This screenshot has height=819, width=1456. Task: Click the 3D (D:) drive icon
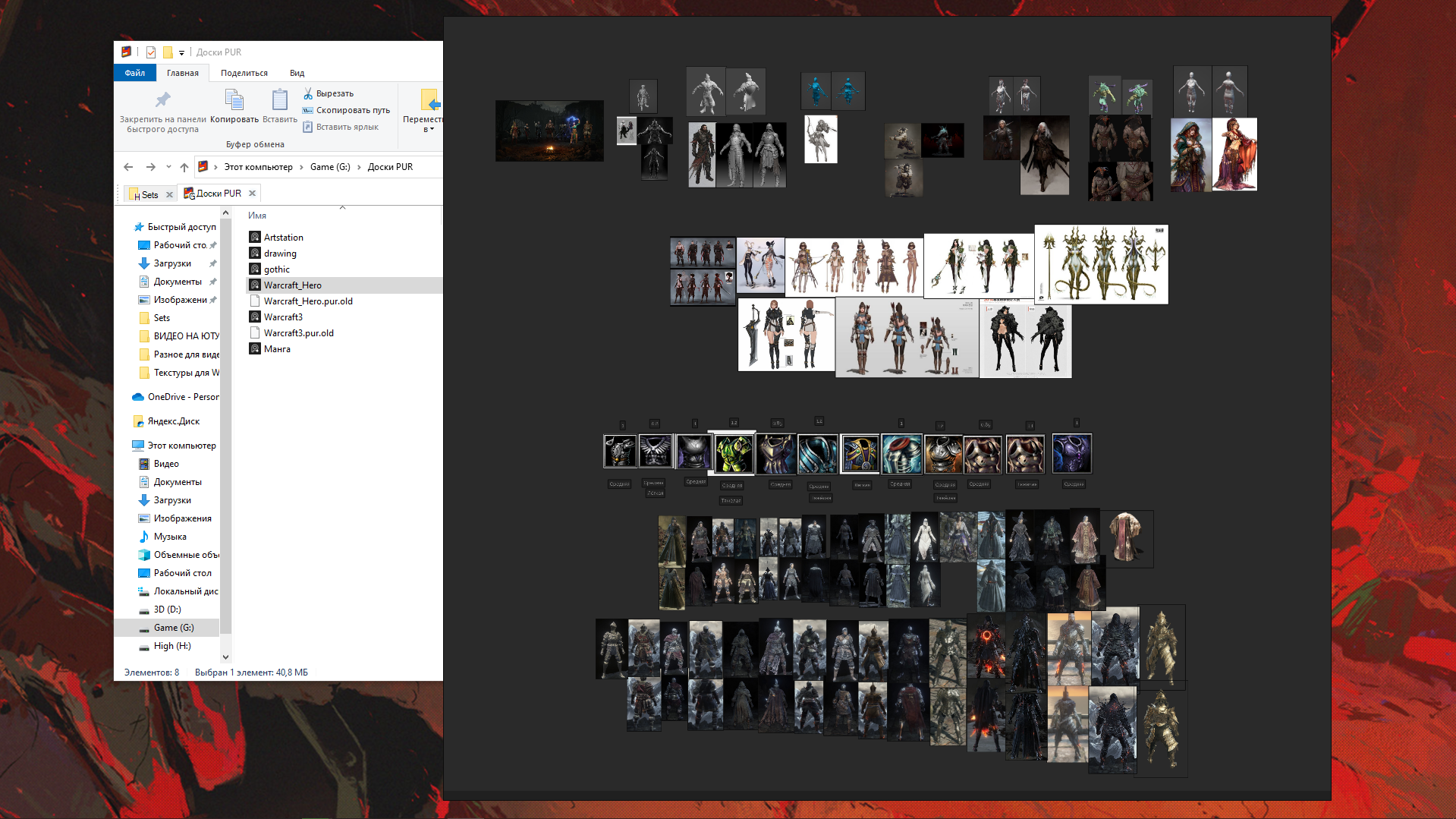coord(144,610)
